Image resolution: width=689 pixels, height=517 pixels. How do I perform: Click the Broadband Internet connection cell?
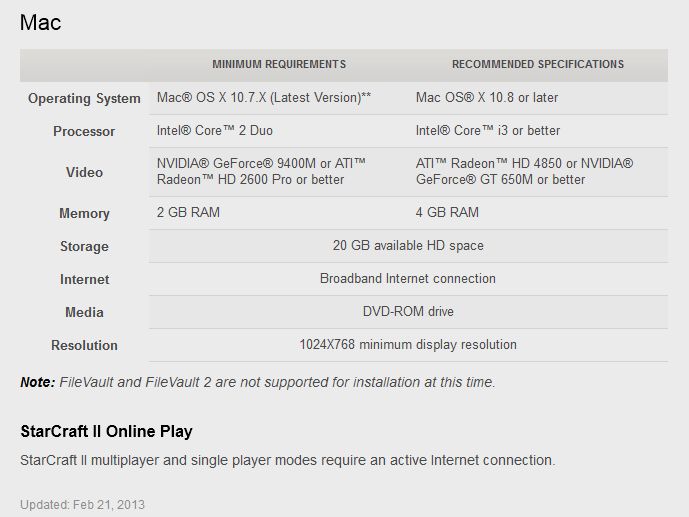coord(408,278)
